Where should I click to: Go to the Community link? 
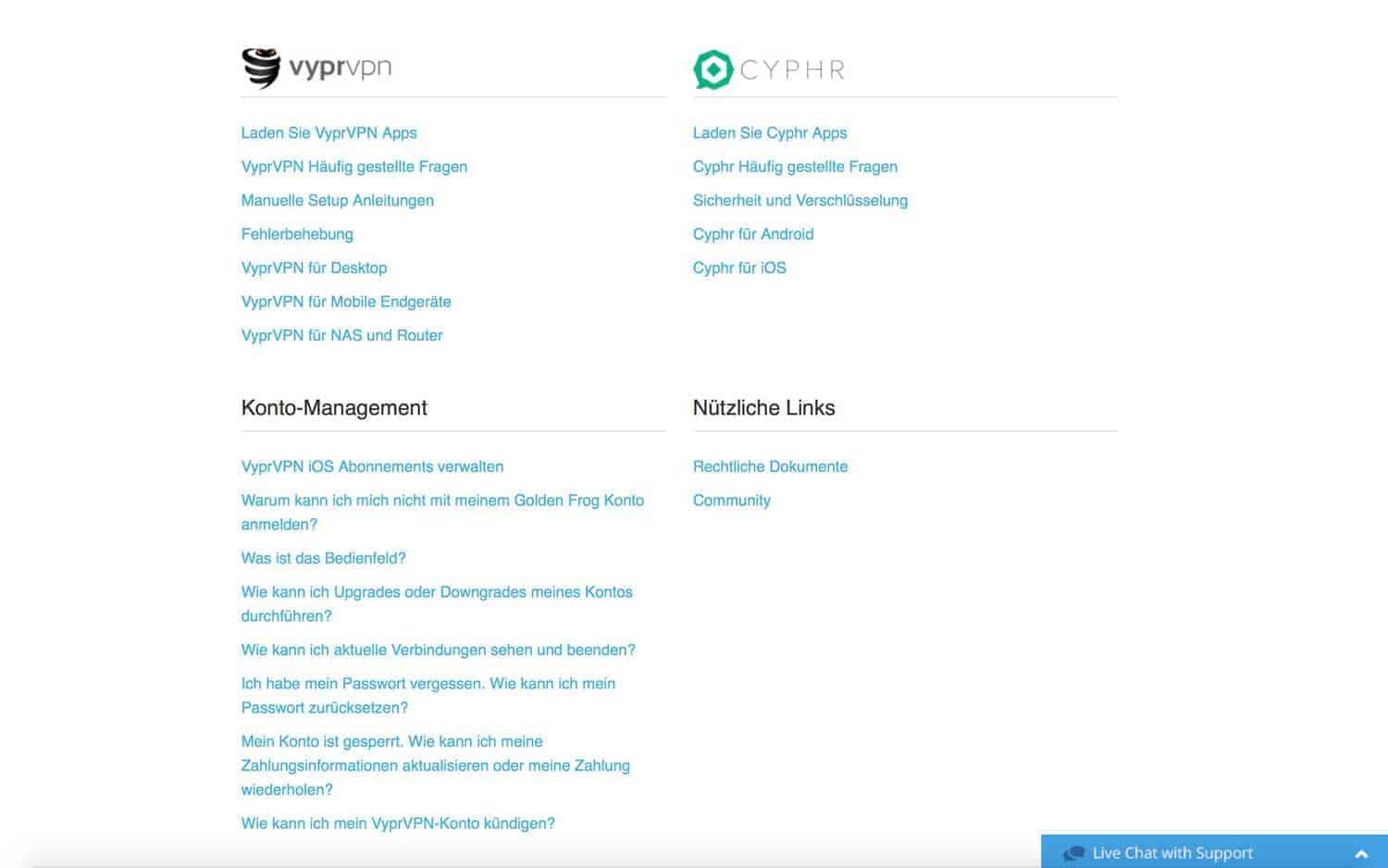tap(731, 501)
